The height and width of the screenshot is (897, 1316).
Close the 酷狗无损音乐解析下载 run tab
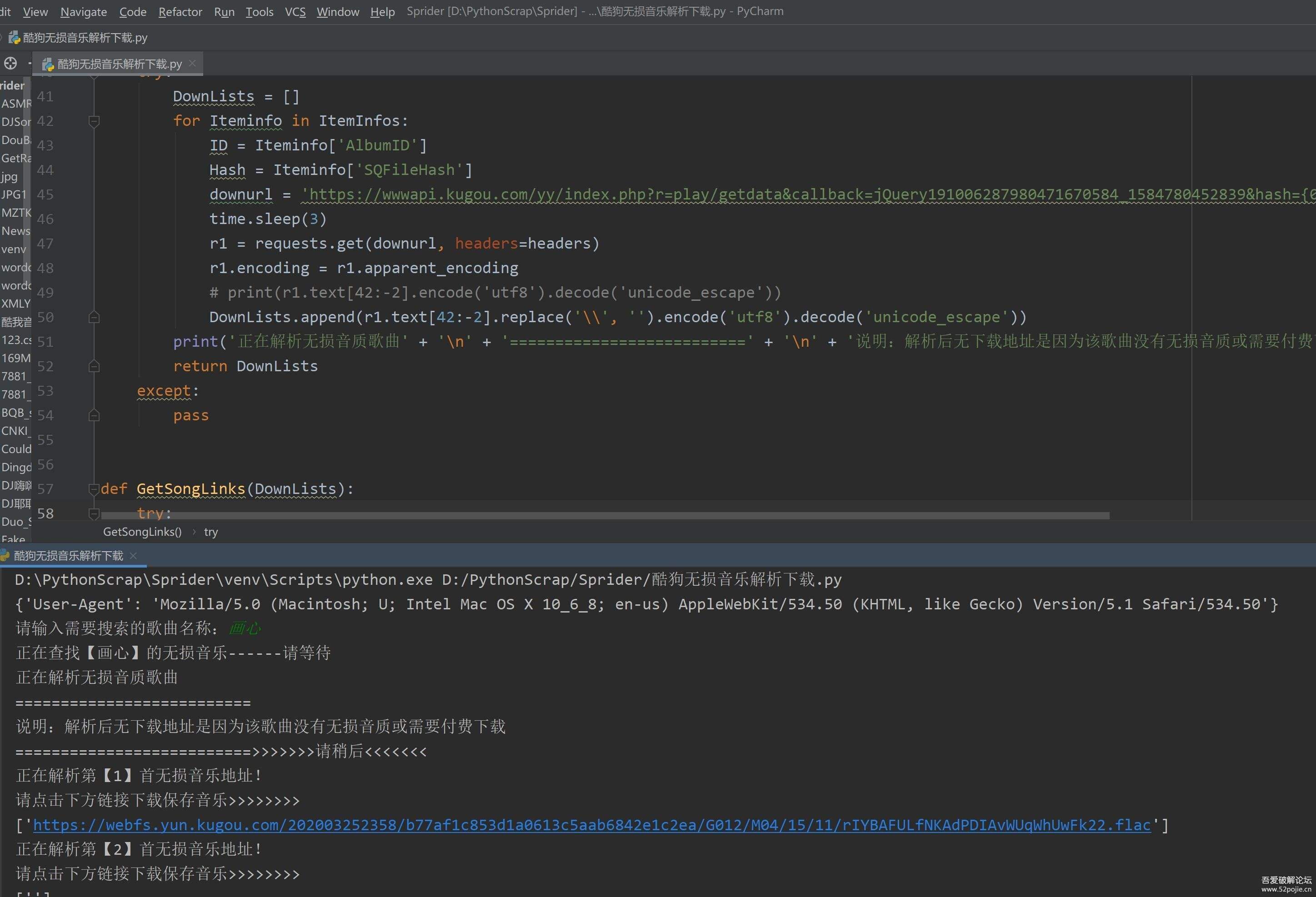(134, 556)
